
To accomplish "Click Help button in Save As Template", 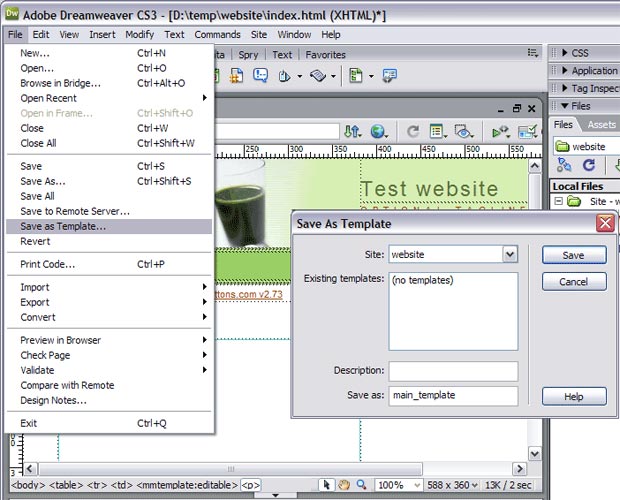I will tap(574, 396).
